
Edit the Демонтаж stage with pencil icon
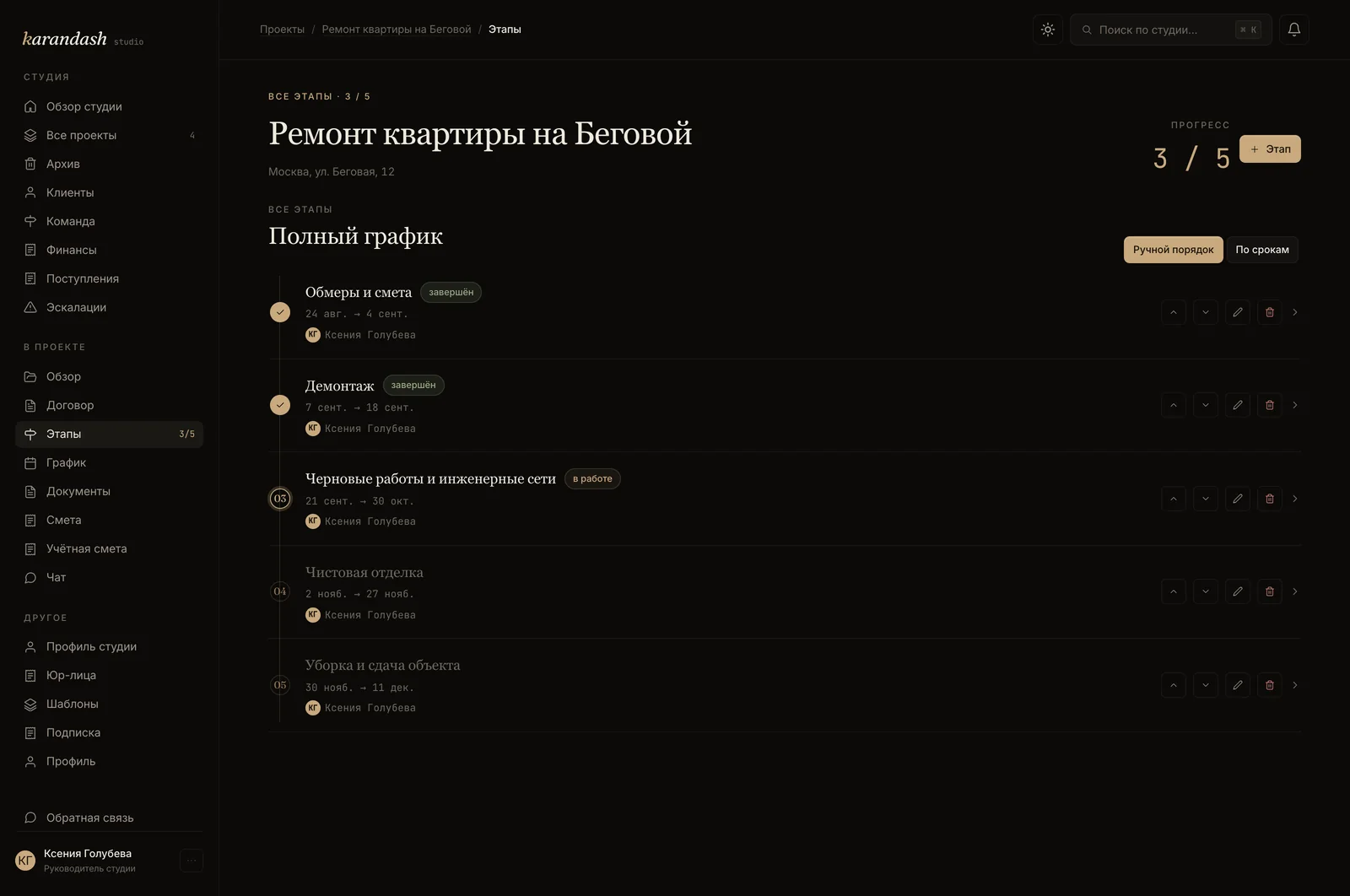click(x=1237, y=405)
